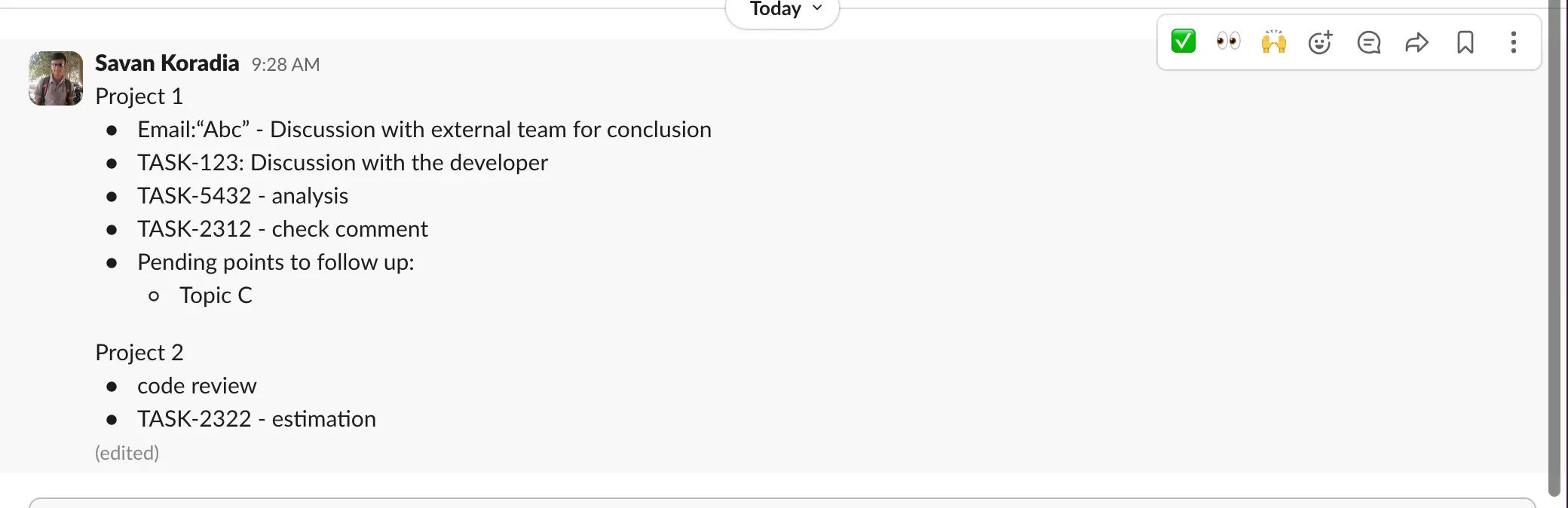React with the green check mark emoji
This screenshot has height=508, width=1568.
point(1183,41)
